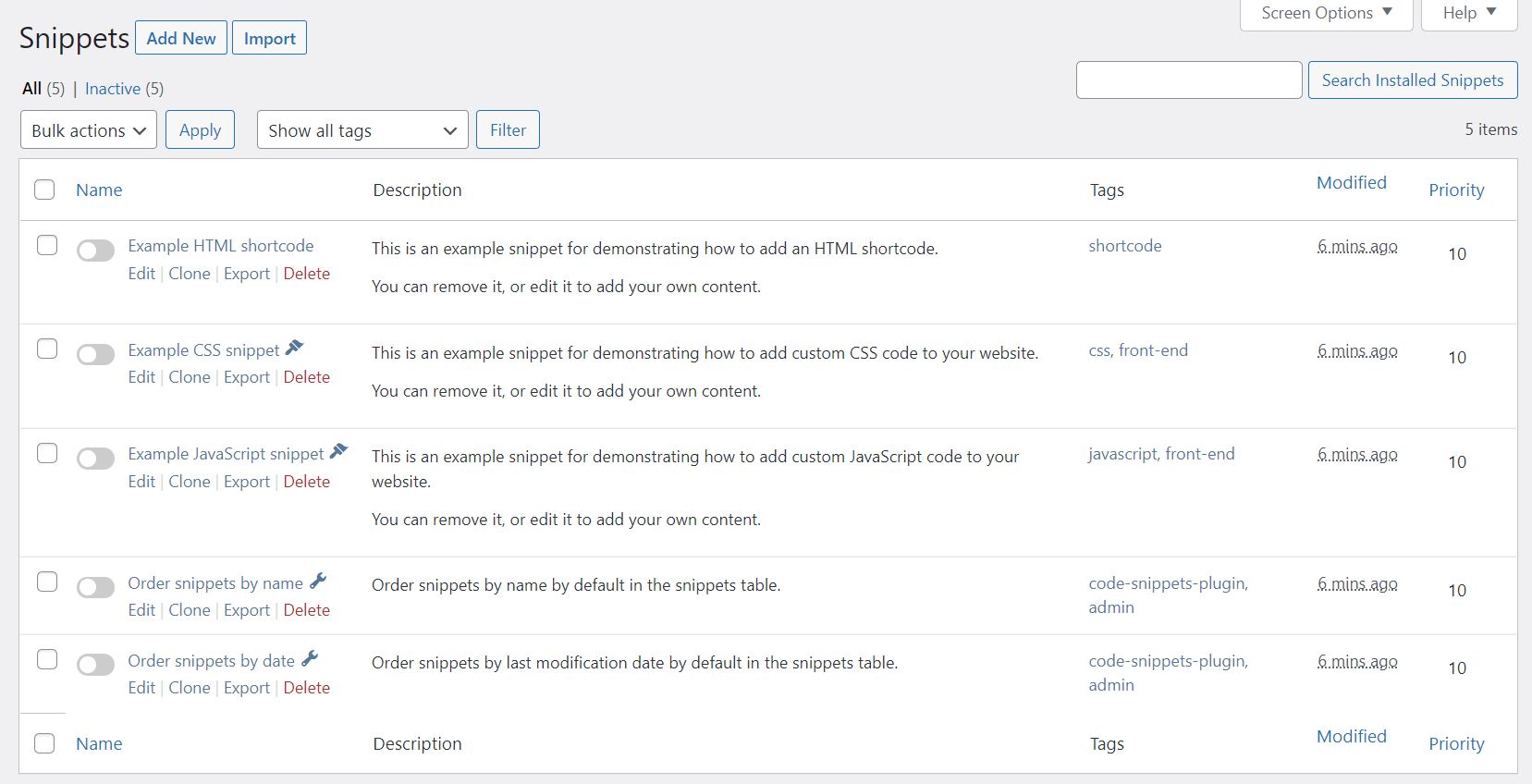
Task: Click pin icon beside Example JavaScript snippet
Action: 338,452
